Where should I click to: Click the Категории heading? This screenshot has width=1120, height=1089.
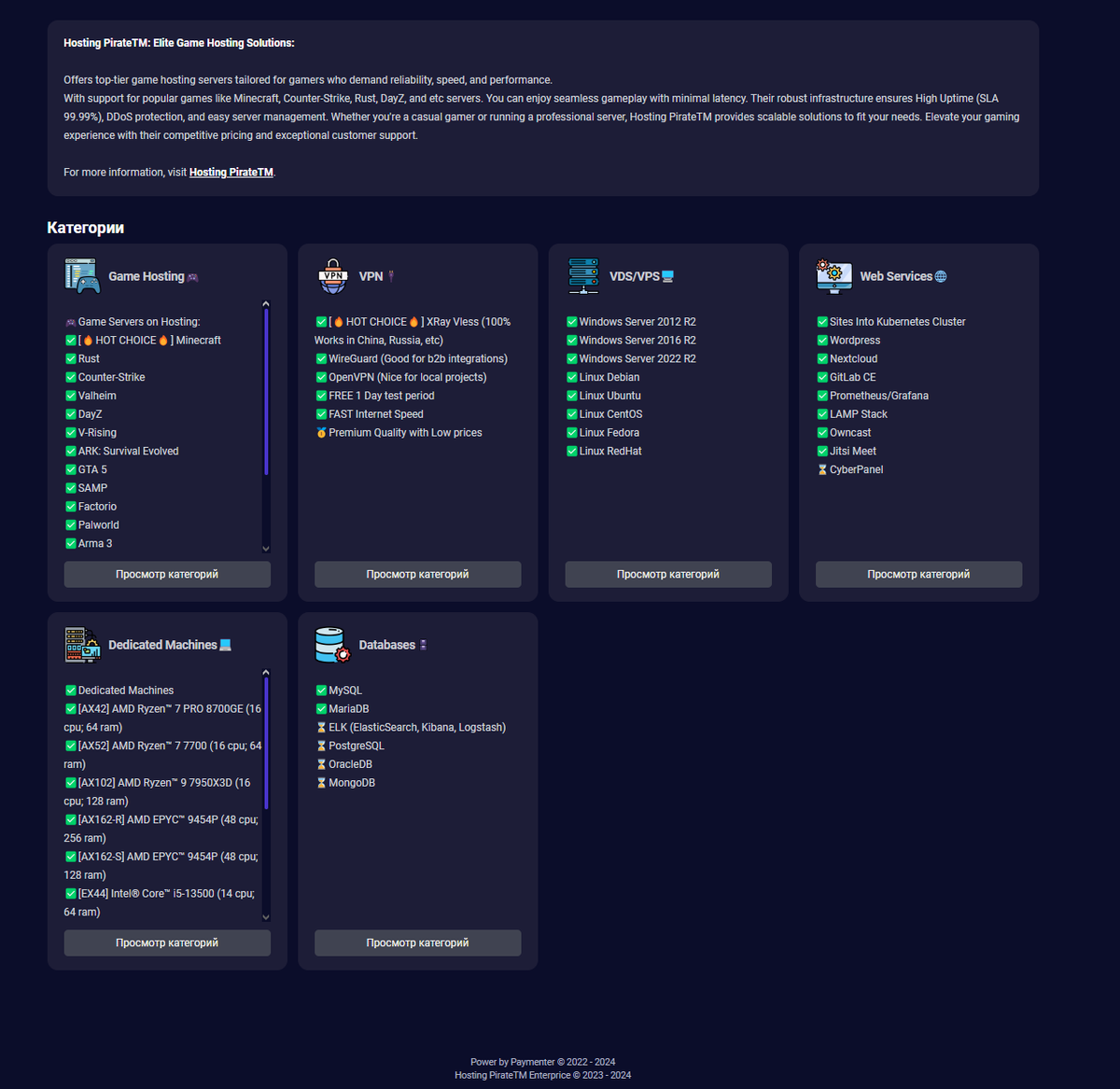[x=86, y=228]
